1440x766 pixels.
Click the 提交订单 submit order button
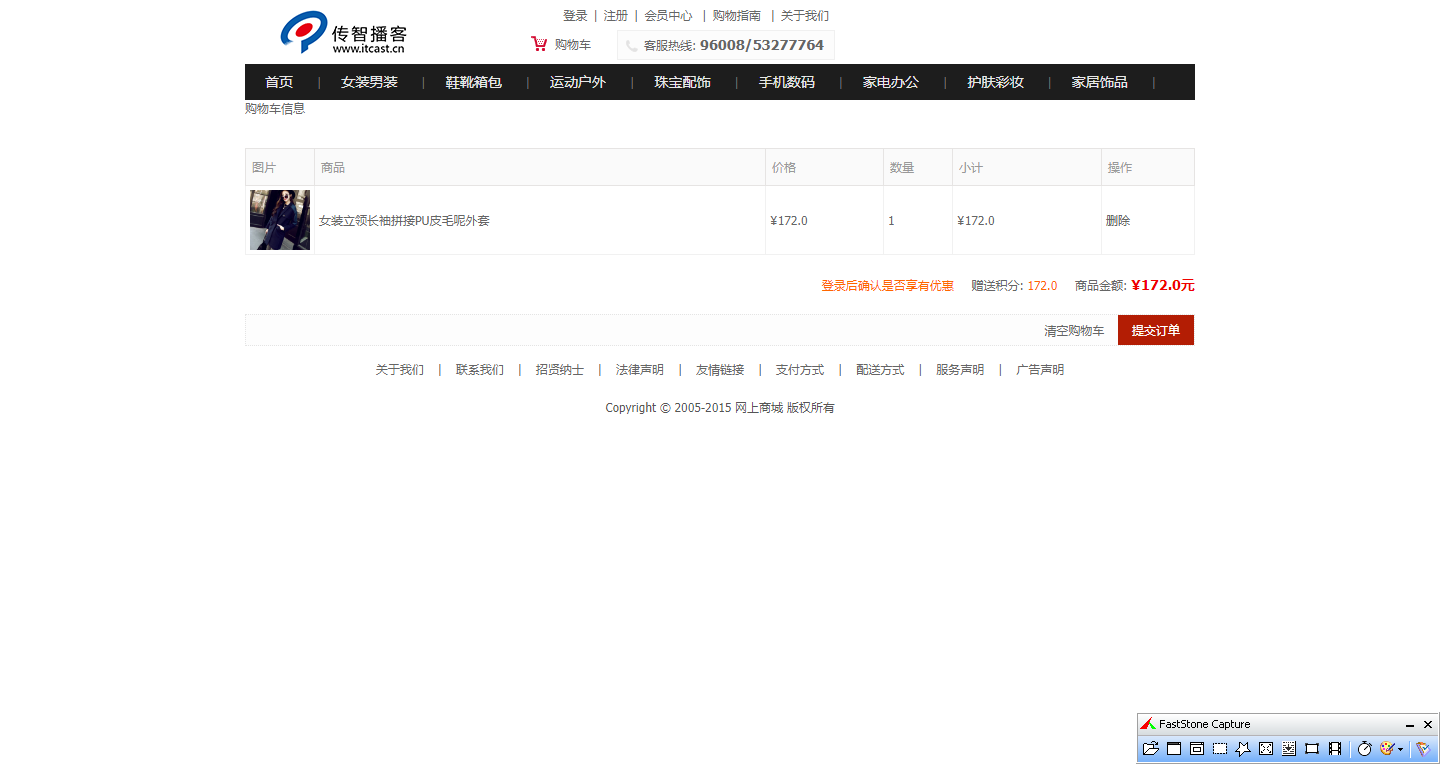(x=1156, y=330)
